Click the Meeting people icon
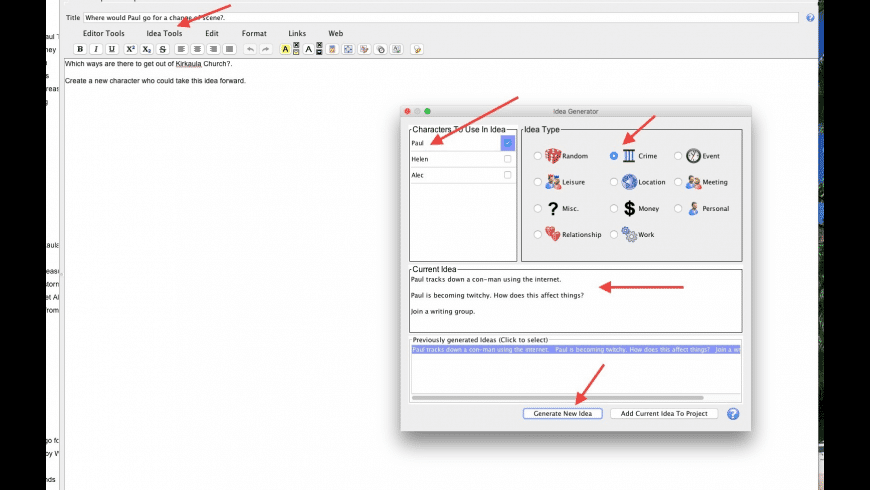870x490 pixels. pos(693,182)
